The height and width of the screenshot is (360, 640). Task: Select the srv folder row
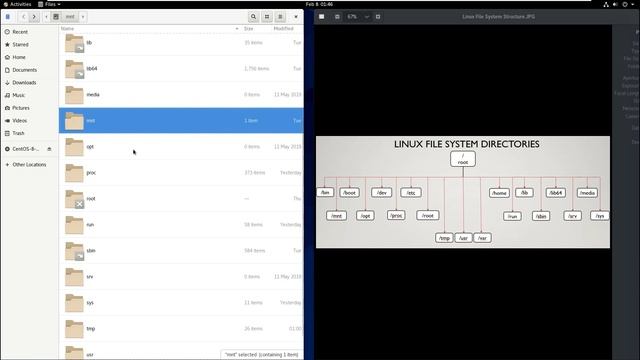point(181,277)
